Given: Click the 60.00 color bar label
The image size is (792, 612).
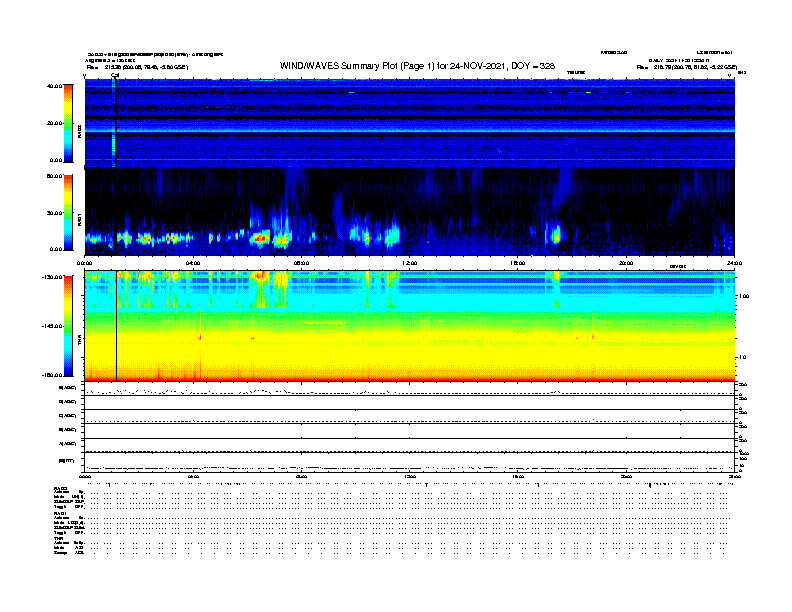Looking at the screenshot, I should click(x=55, y=176).
